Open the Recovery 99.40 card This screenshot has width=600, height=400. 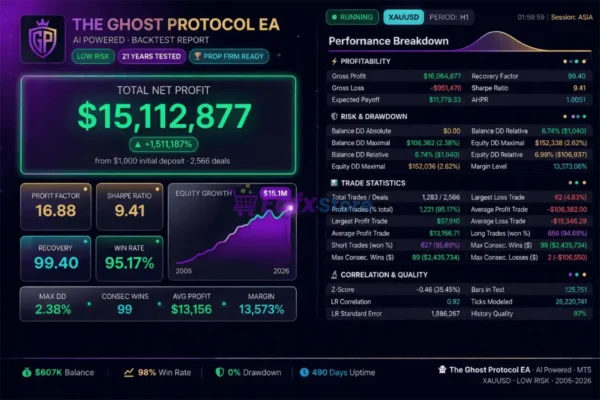pos(56,259)
